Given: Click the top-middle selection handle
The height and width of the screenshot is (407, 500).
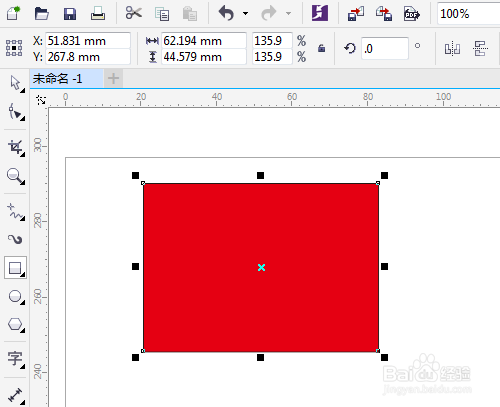Looking at the screenshot, I should pos(260,175).
